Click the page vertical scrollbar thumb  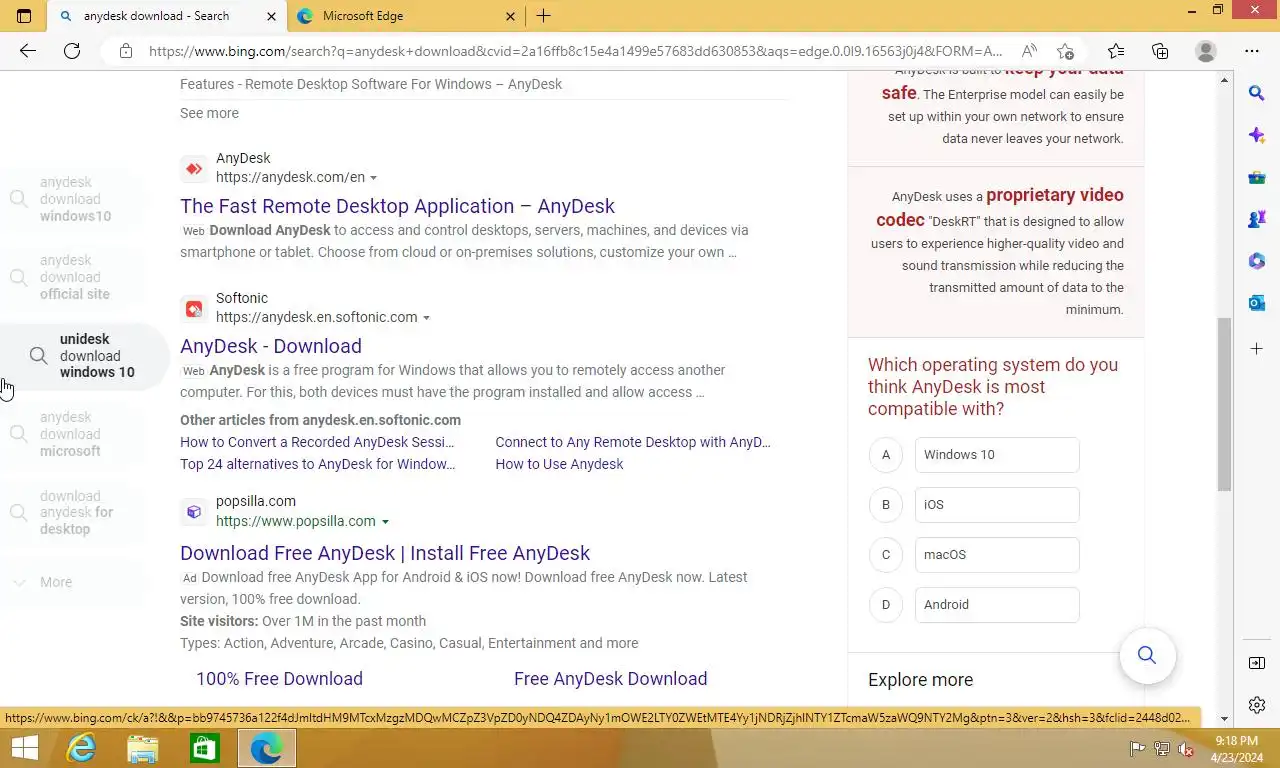pyautogui.click(x=1224, y=404)
